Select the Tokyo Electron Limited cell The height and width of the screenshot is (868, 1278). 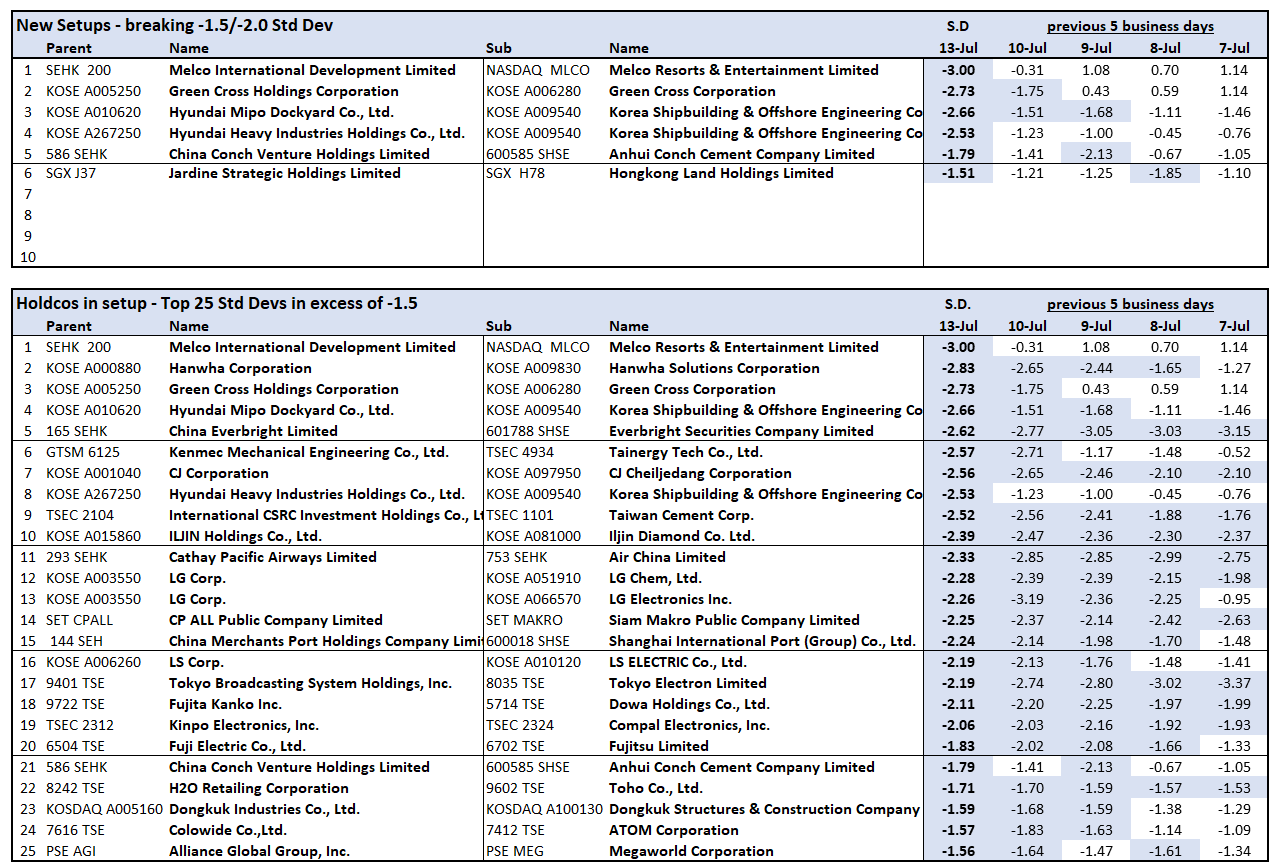(687, 683)
